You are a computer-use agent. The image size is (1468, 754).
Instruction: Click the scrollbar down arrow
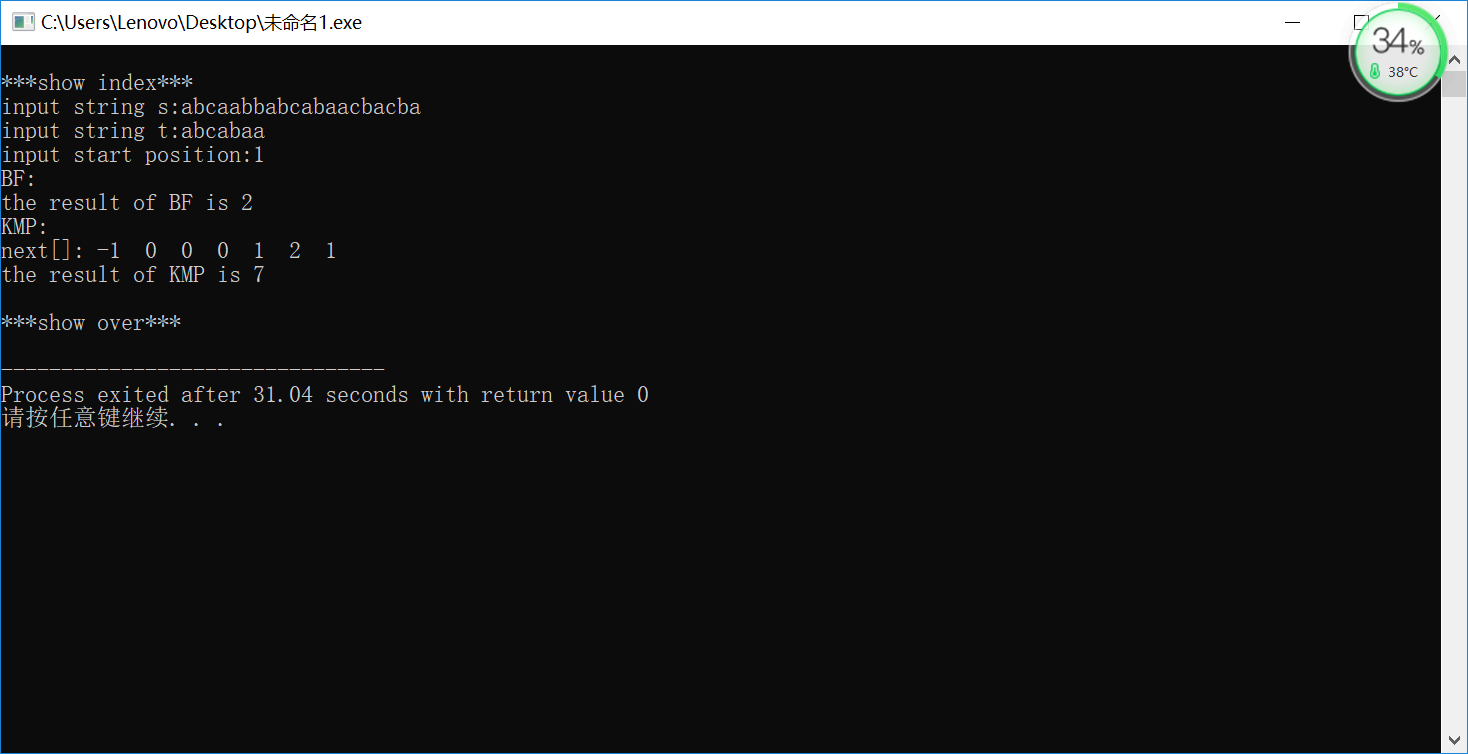pos(1454,742)
